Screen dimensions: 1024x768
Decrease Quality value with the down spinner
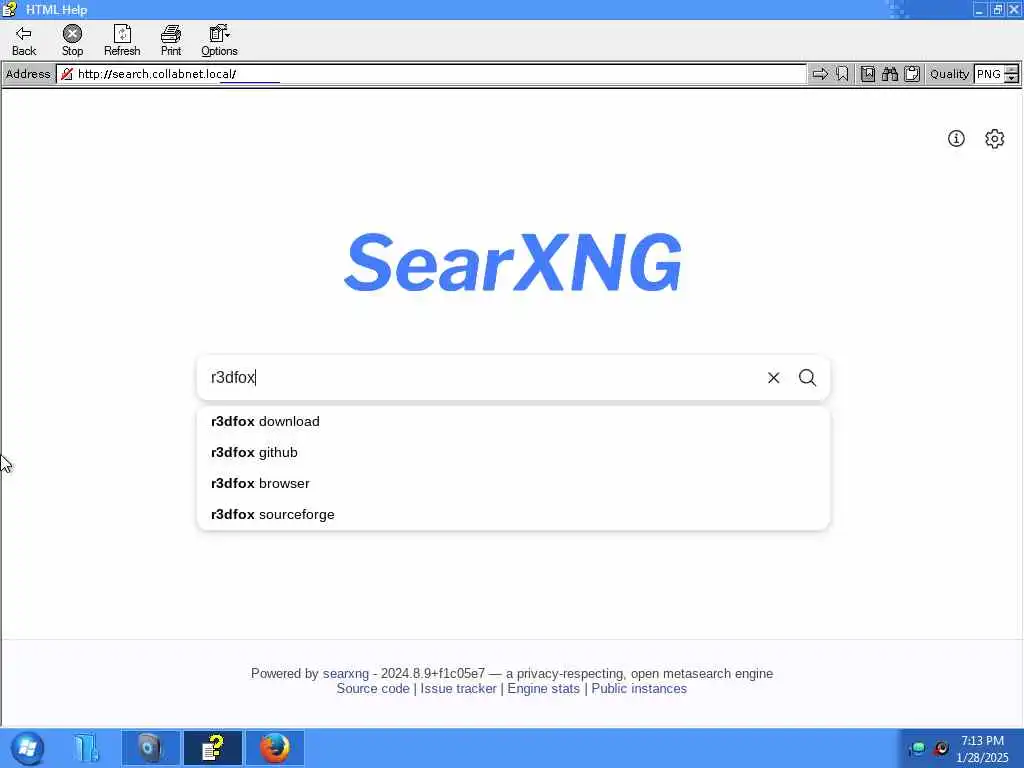point(1011,78)
